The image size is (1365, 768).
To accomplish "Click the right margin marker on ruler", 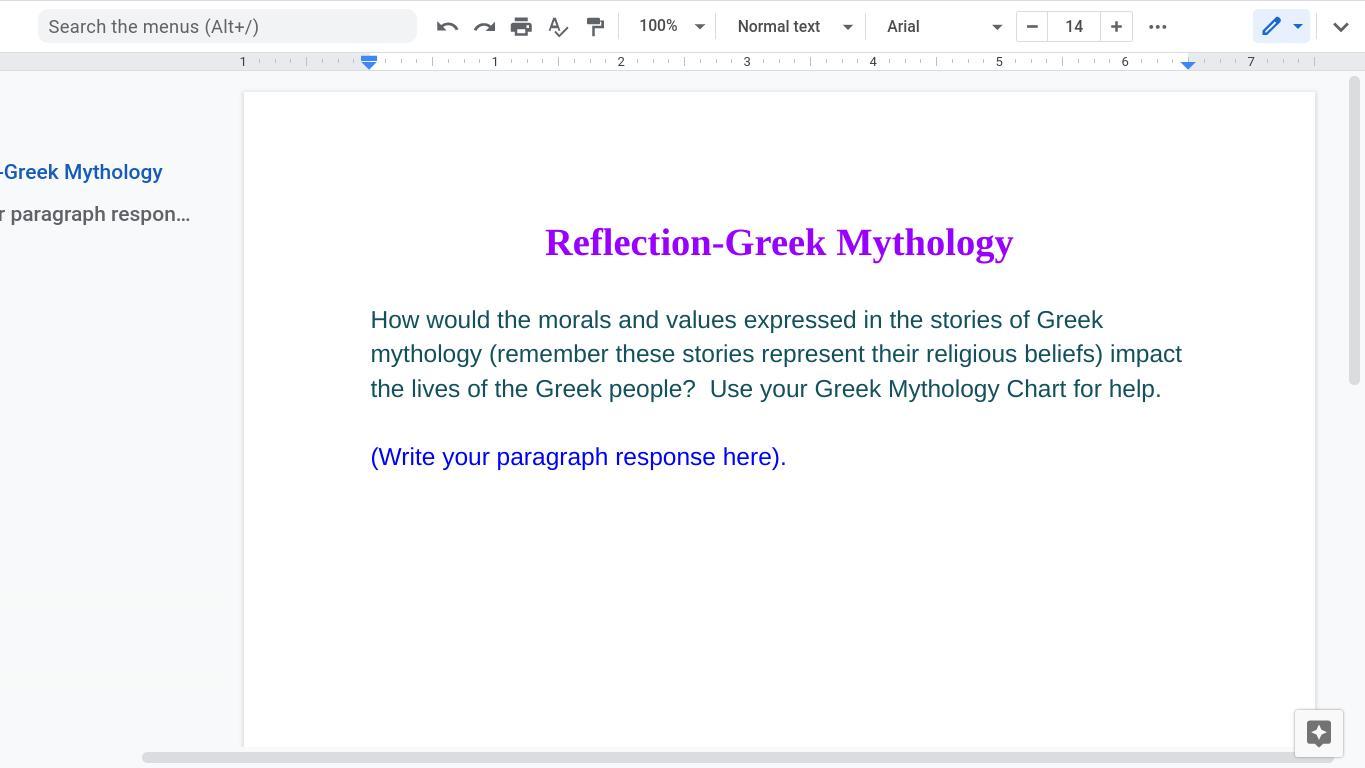I will [1188, 64].
